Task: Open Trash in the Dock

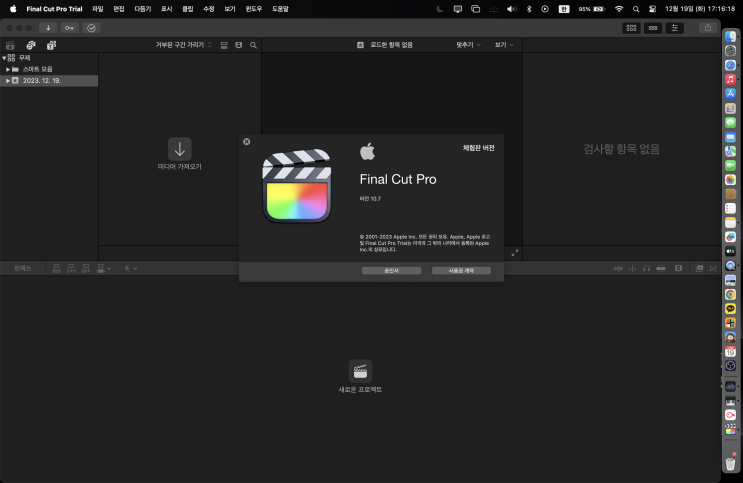Action: pyautogui.click(x=730, y=463)
